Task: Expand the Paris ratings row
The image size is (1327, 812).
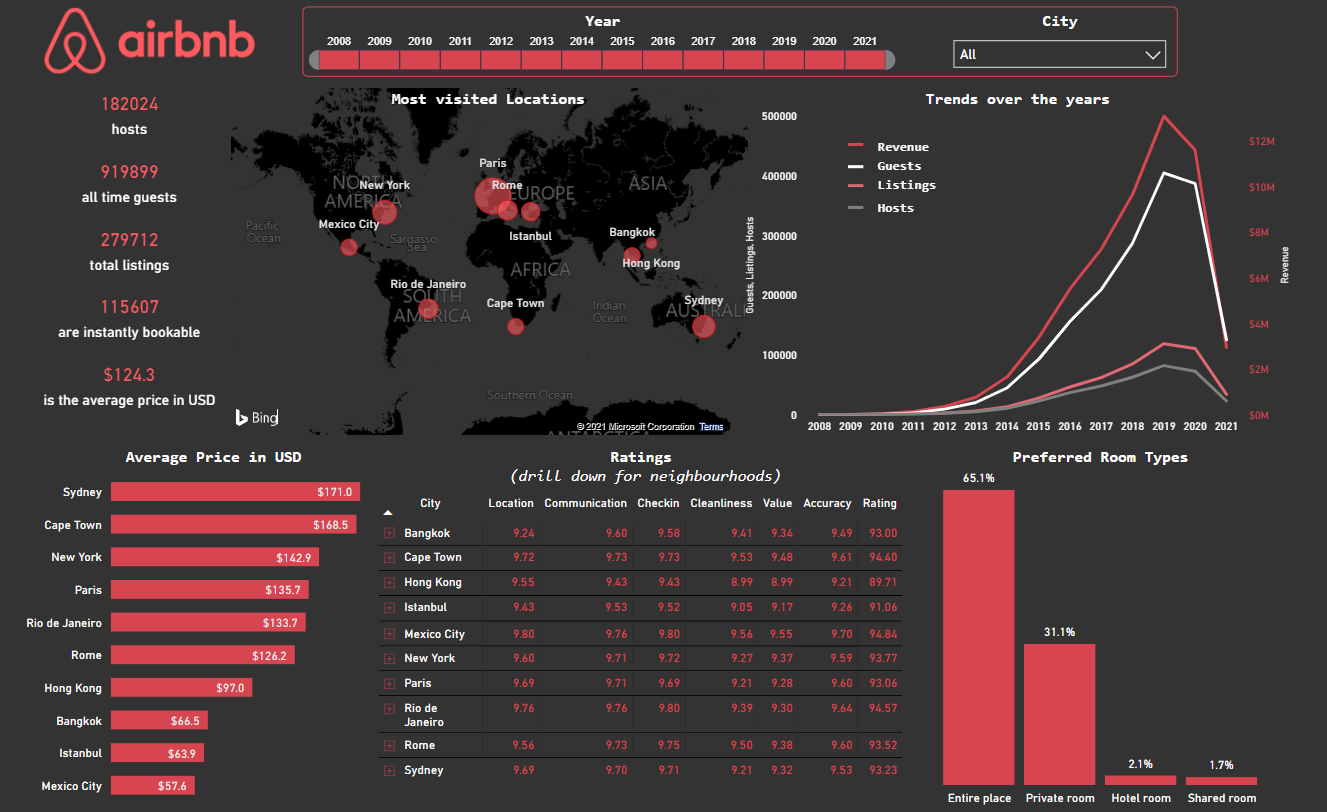Action: (x=389, y=683)
